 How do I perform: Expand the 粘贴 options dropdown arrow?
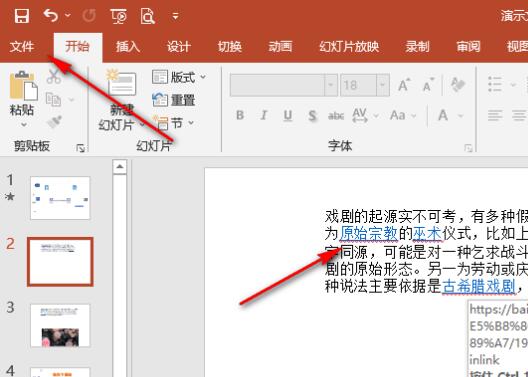tap(24, 125)
